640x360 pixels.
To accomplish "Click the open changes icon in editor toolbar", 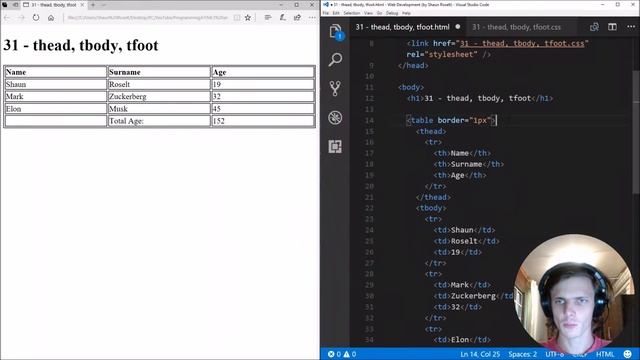I will [x=594, y=27].
